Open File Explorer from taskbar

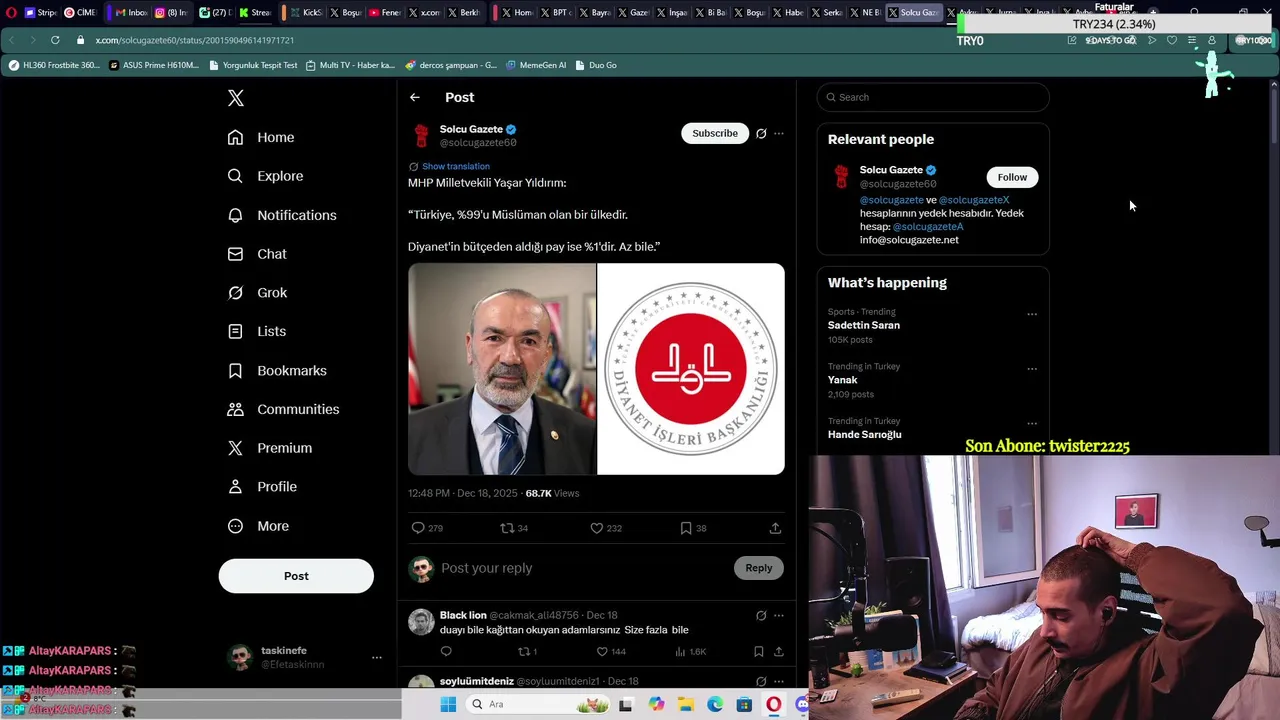tap(686, 704)
